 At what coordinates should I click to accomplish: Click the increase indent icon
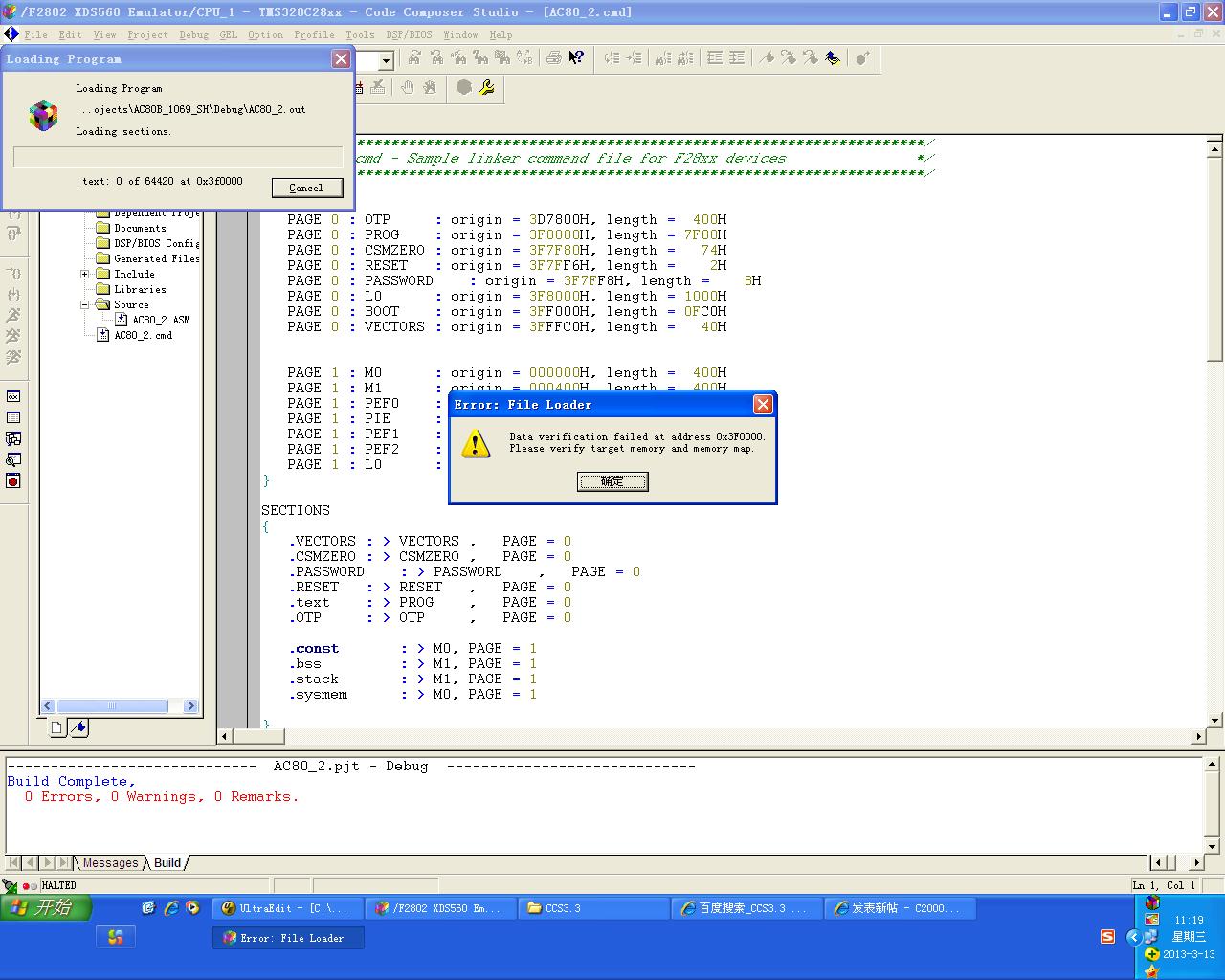click(x=736, y=58)
